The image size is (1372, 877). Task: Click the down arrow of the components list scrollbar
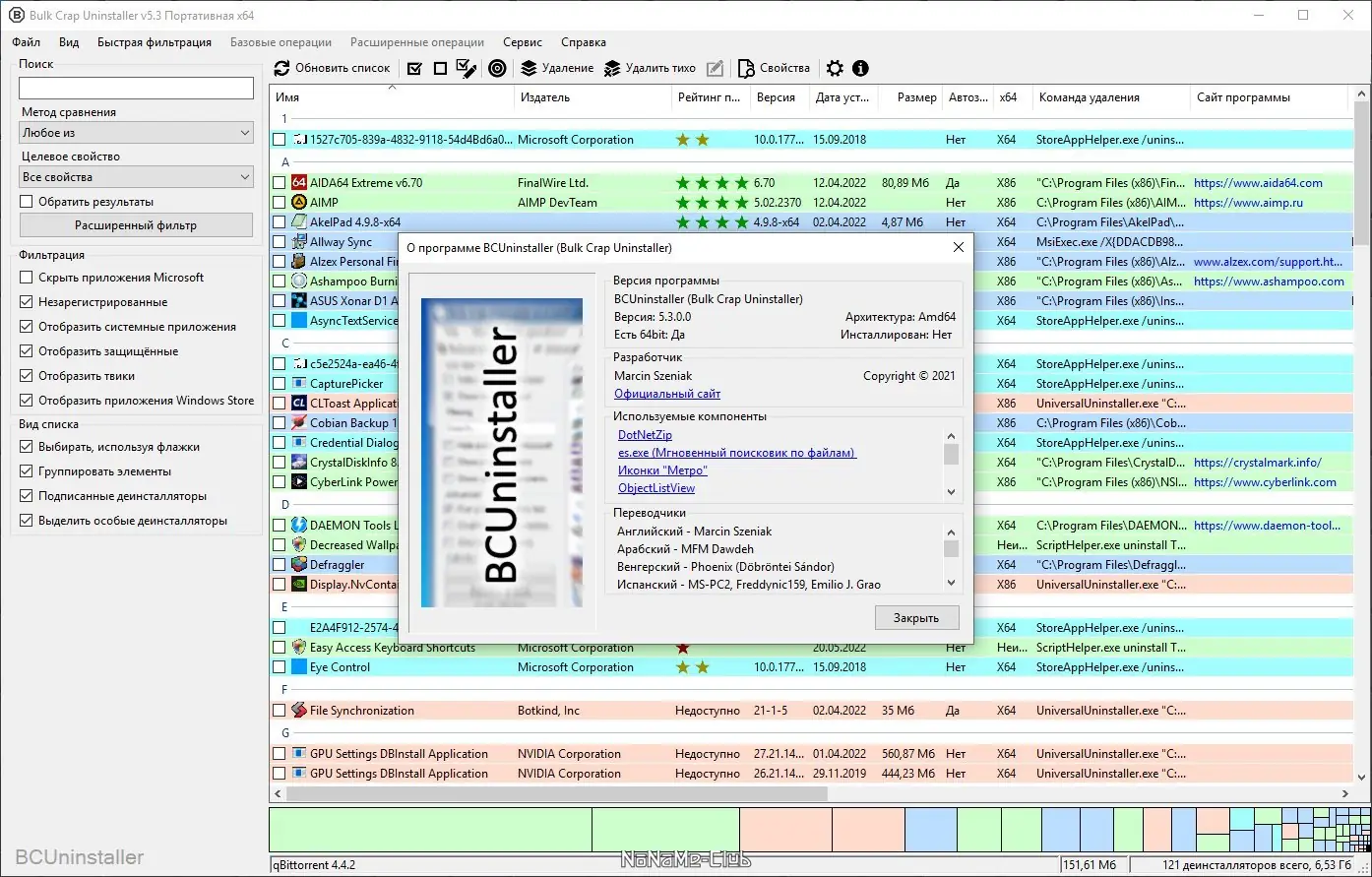(951, 491)
